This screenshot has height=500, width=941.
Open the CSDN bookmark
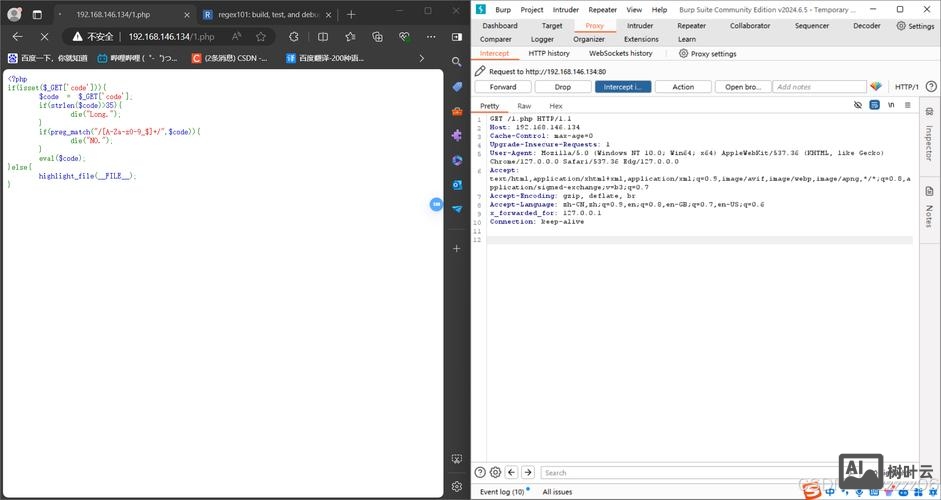229,58
